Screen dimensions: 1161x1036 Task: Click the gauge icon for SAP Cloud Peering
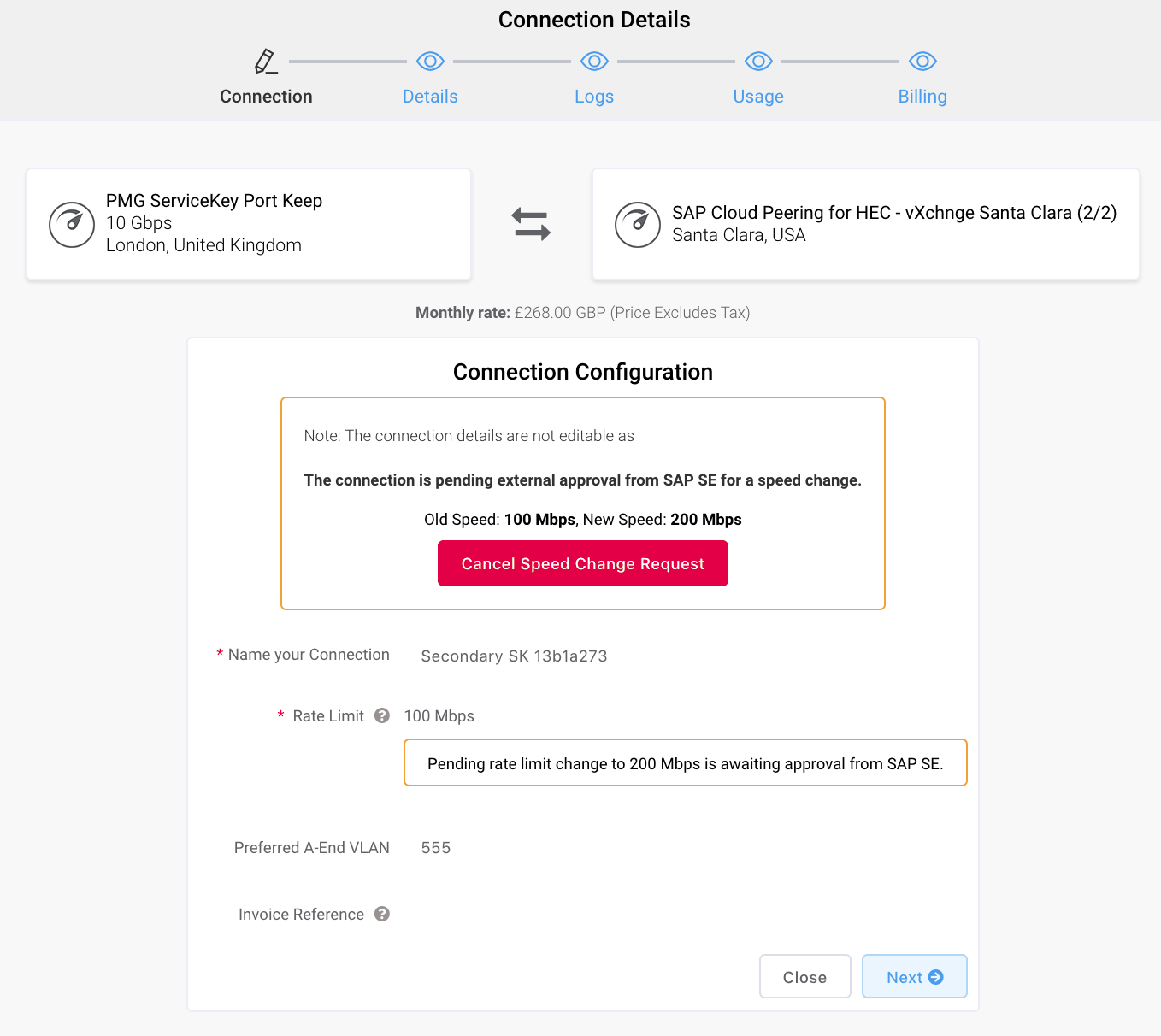tap(638, 224)
